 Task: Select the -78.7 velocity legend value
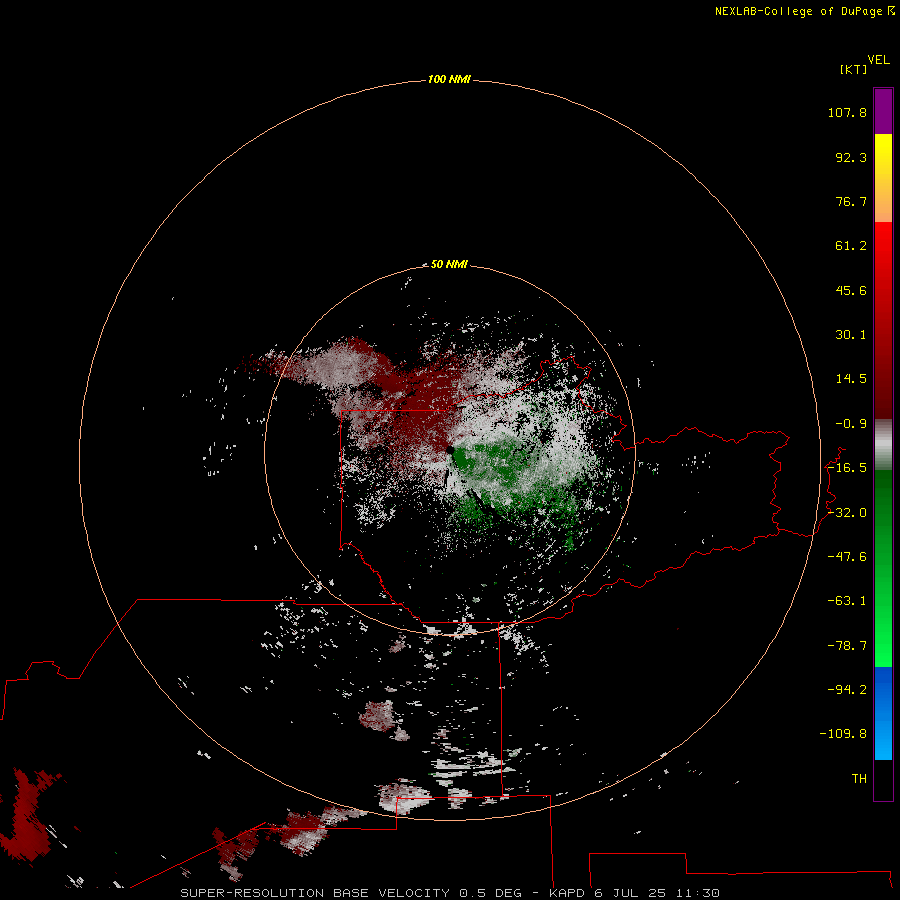coord(847,646)
